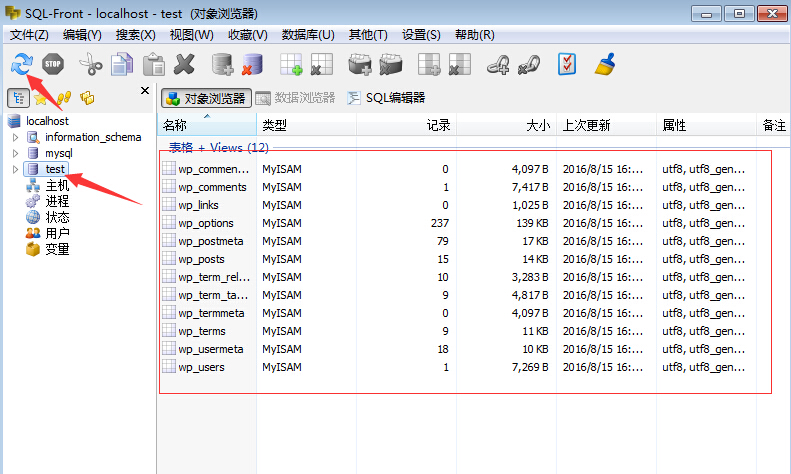791x474 pixels.
Task: Click the STOP sign toolbar icon
Action: click(x=53, y=64)
